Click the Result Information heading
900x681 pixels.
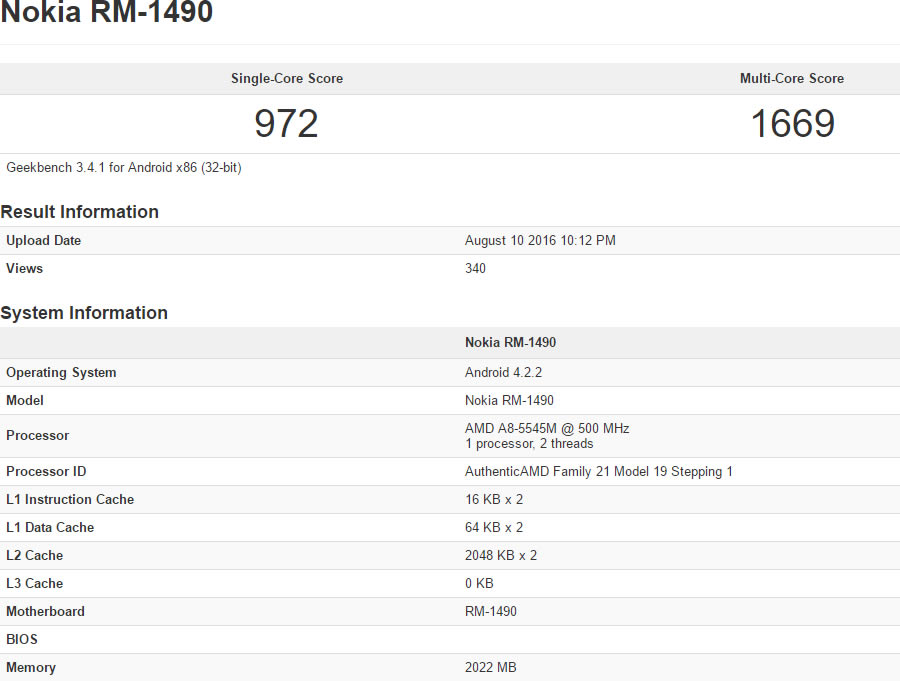80,212
